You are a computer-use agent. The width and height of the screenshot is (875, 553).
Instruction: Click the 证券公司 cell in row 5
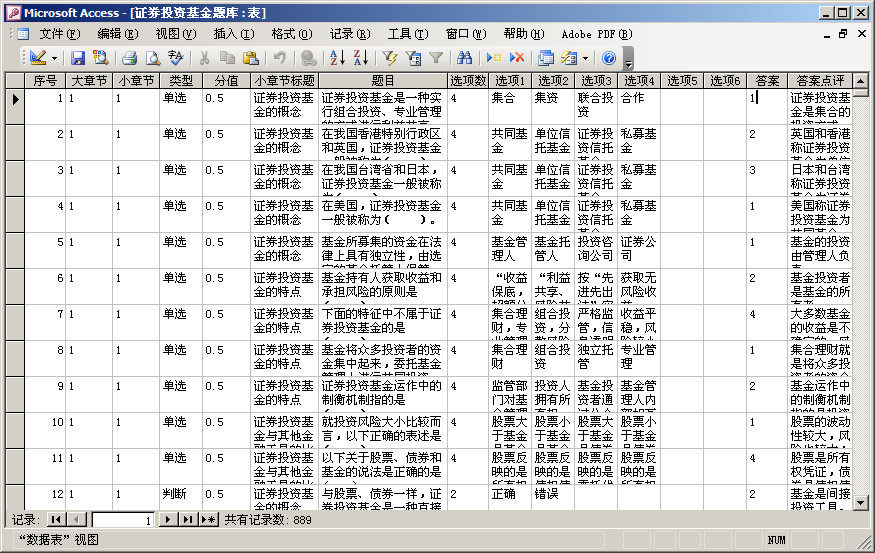tap(638, 250)
